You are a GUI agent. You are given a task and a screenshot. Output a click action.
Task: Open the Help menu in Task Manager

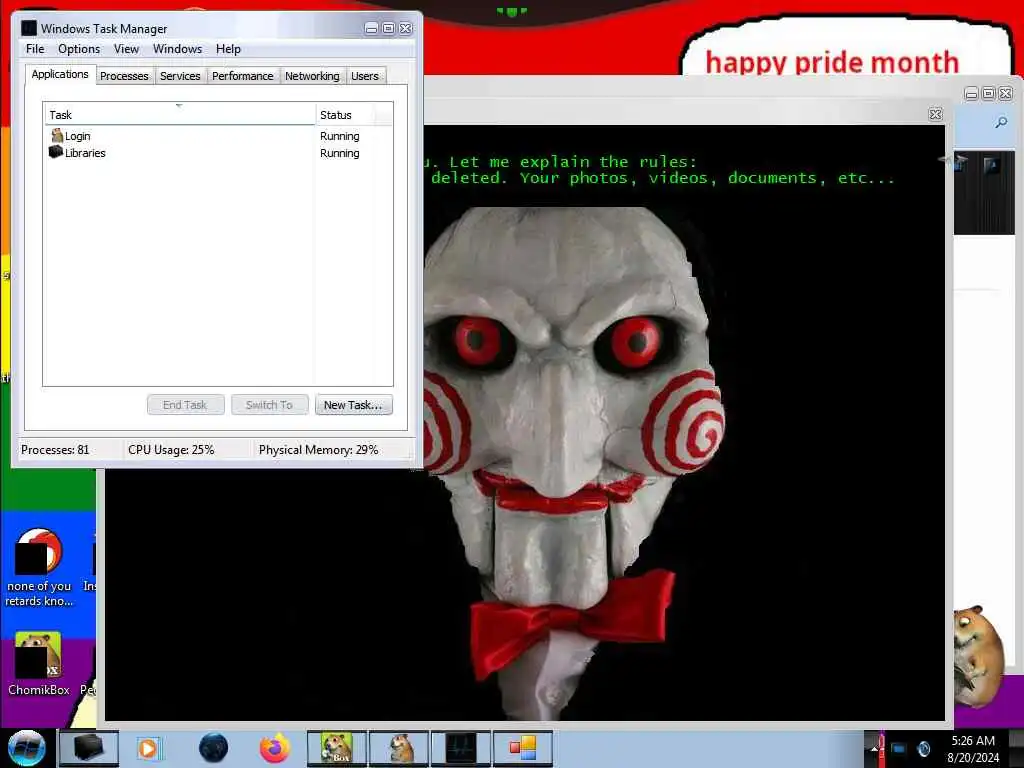click(228, 49)
